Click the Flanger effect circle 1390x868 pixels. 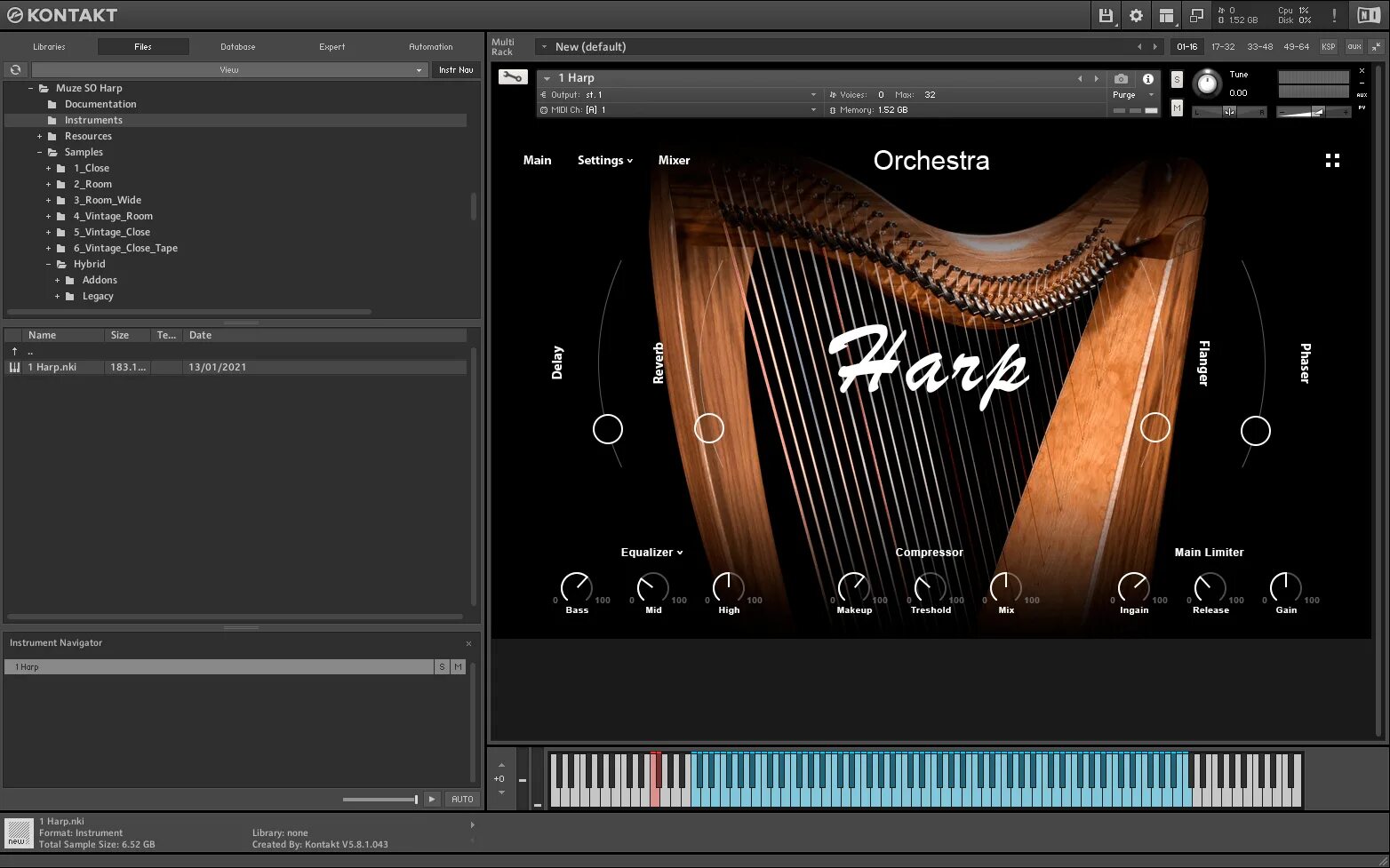pos(1155,427)
